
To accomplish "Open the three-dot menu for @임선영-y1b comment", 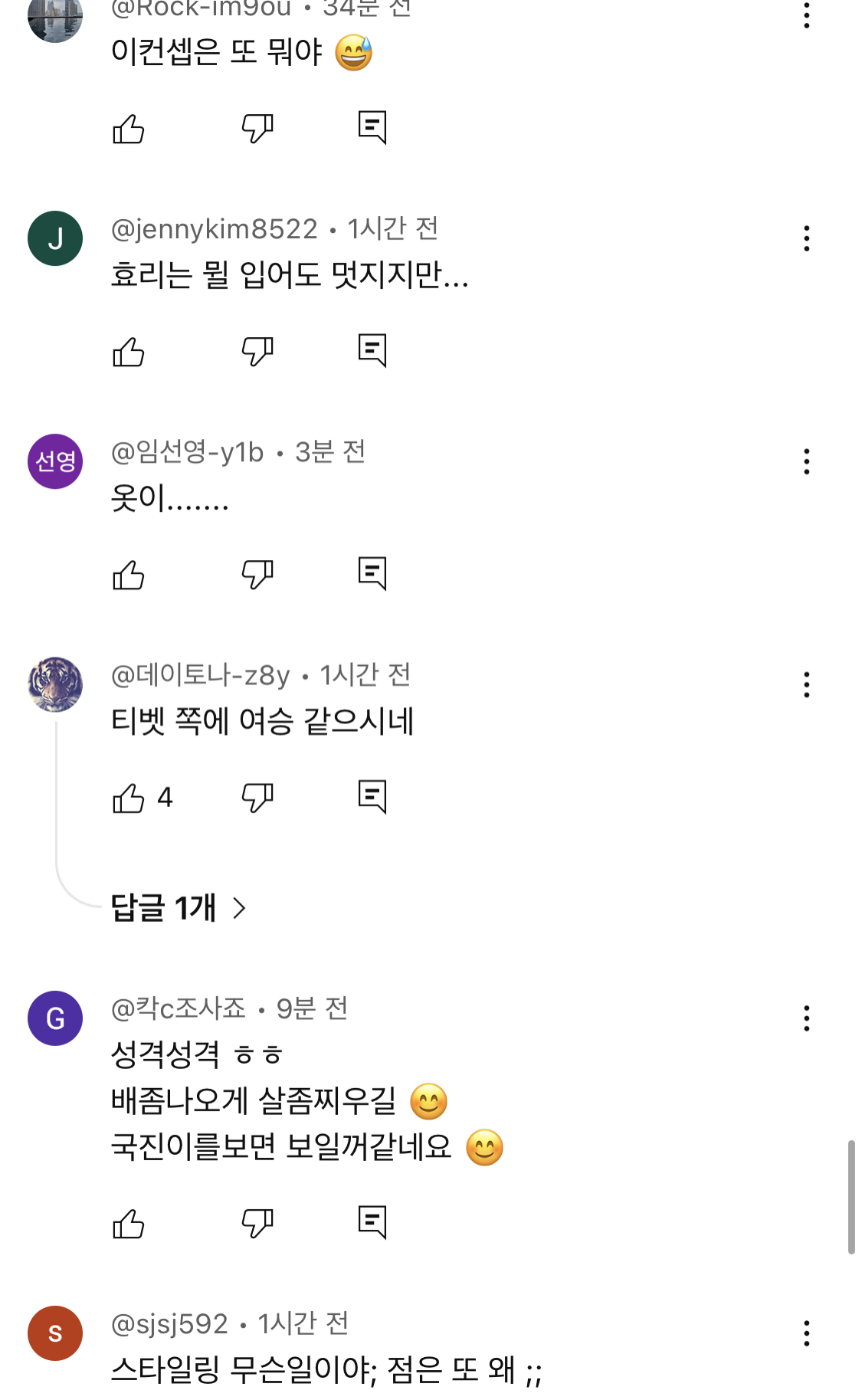I will [807, 461].
